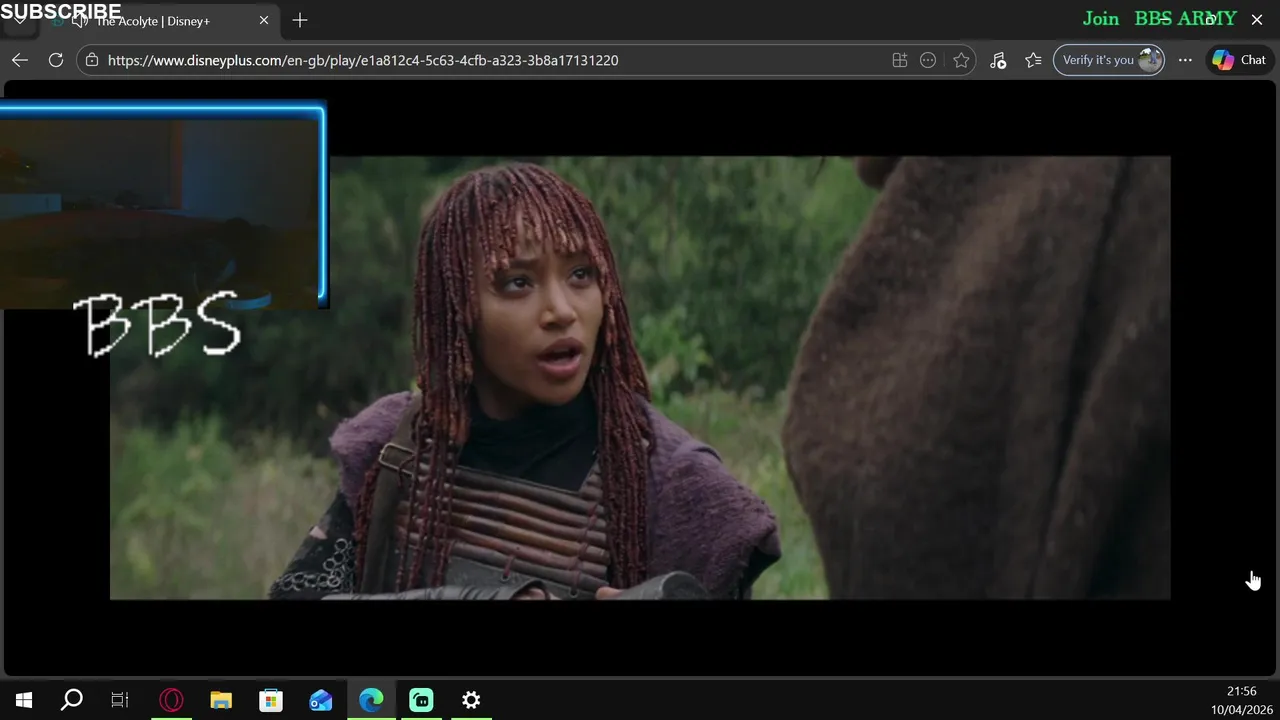Open Outlook from taskbar

[321, 700]
